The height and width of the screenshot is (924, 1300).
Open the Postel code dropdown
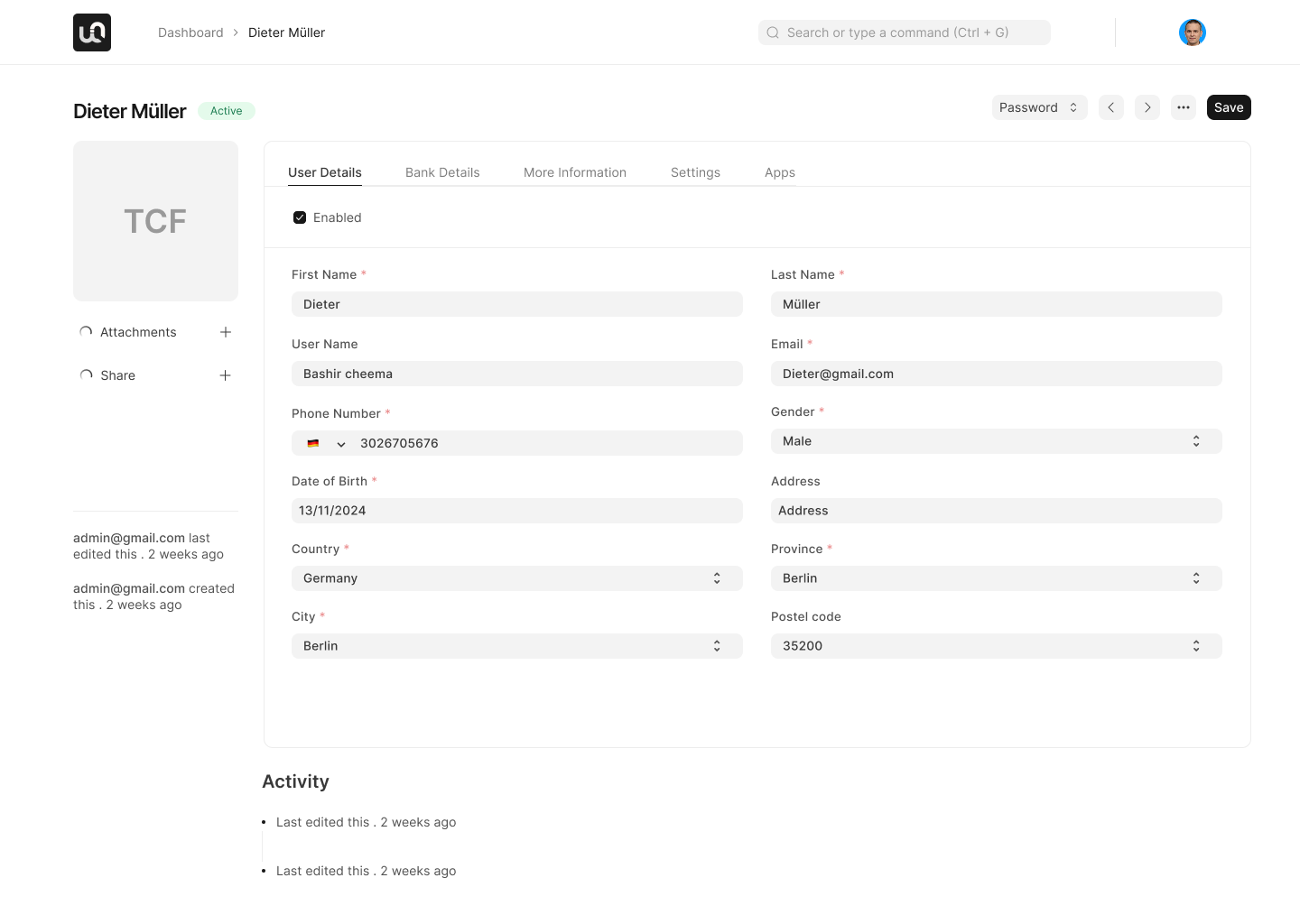[x=997, y=646]
